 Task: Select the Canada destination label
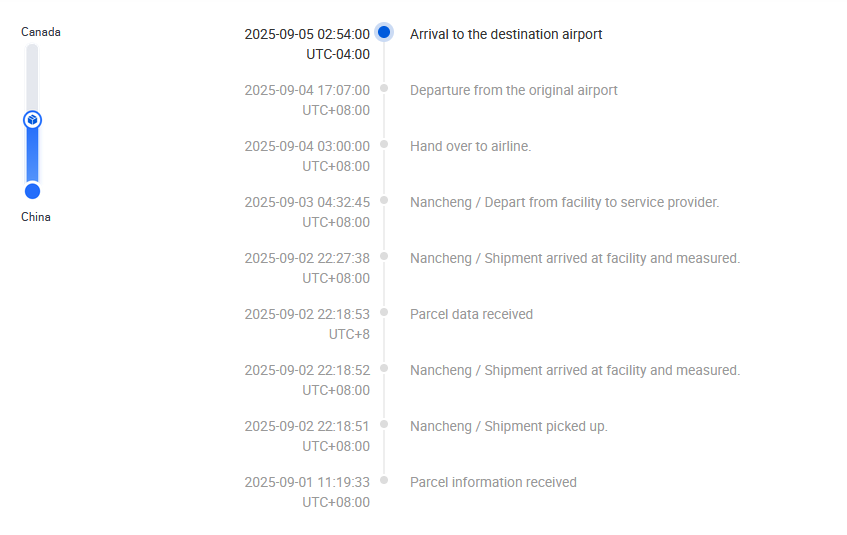41,32
